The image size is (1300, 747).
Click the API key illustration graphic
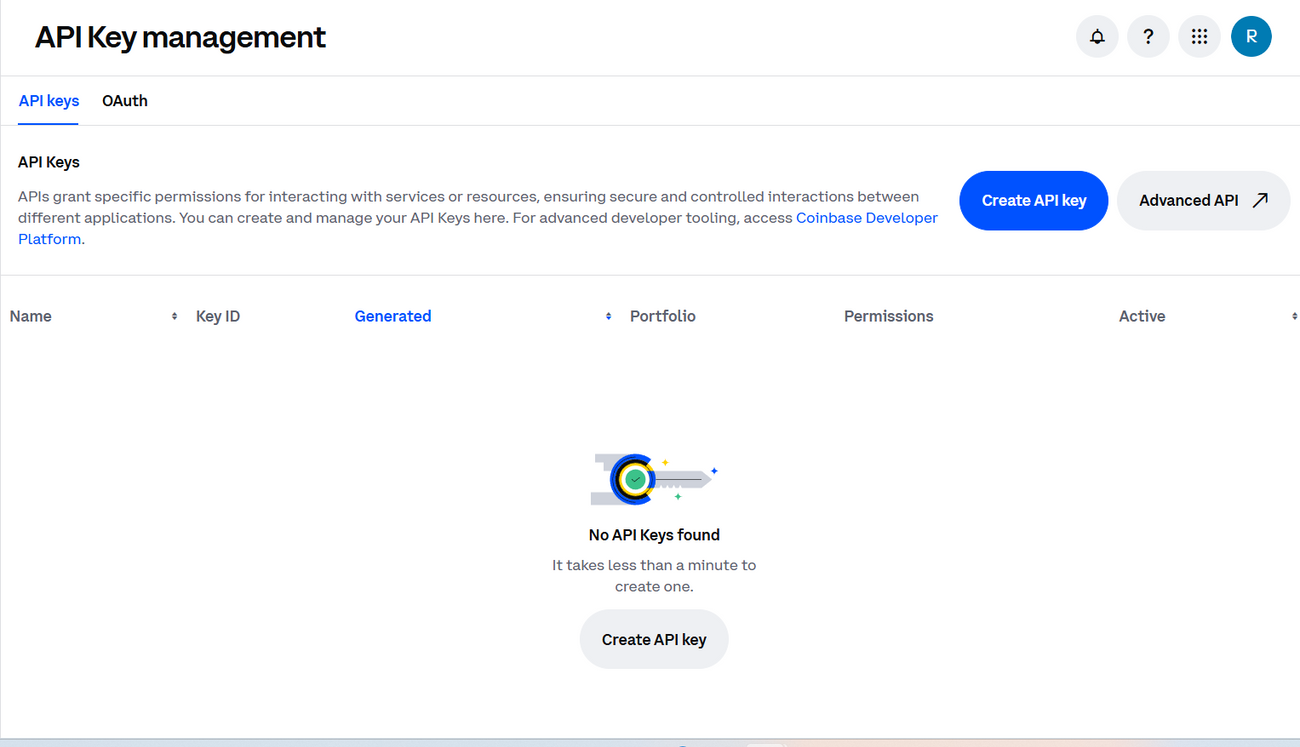click(x=654, y=478)
